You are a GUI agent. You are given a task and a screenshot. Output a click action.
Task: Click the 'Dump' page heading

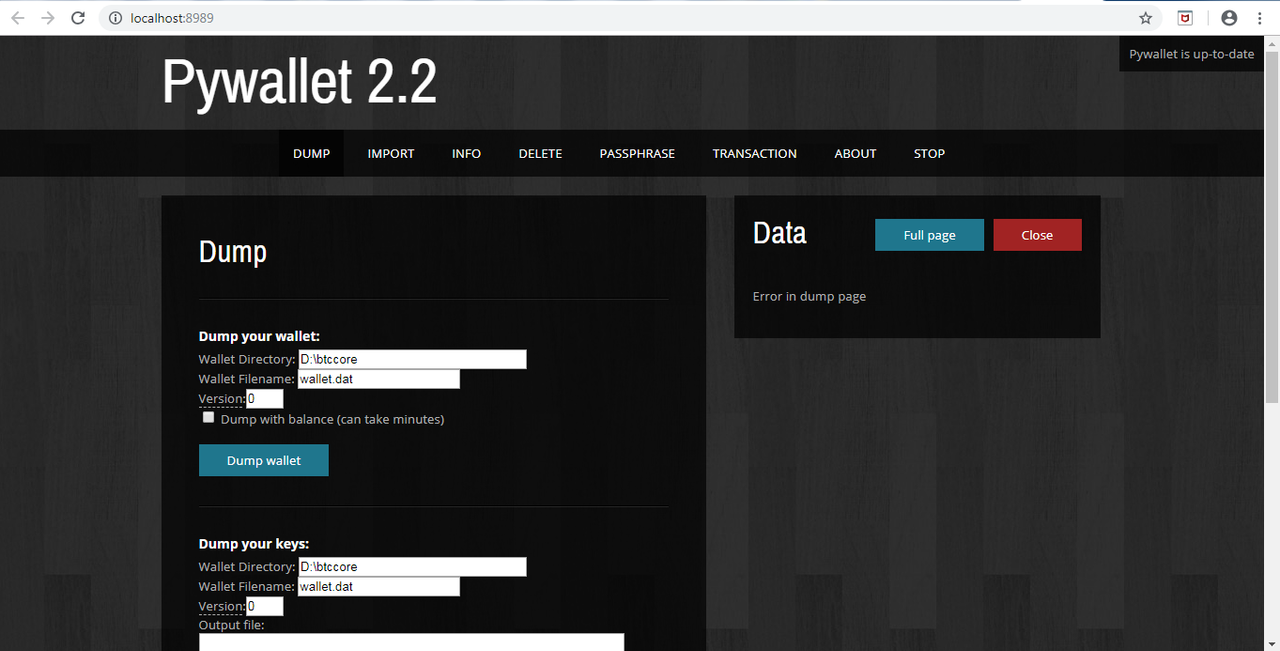coord(233,251)
